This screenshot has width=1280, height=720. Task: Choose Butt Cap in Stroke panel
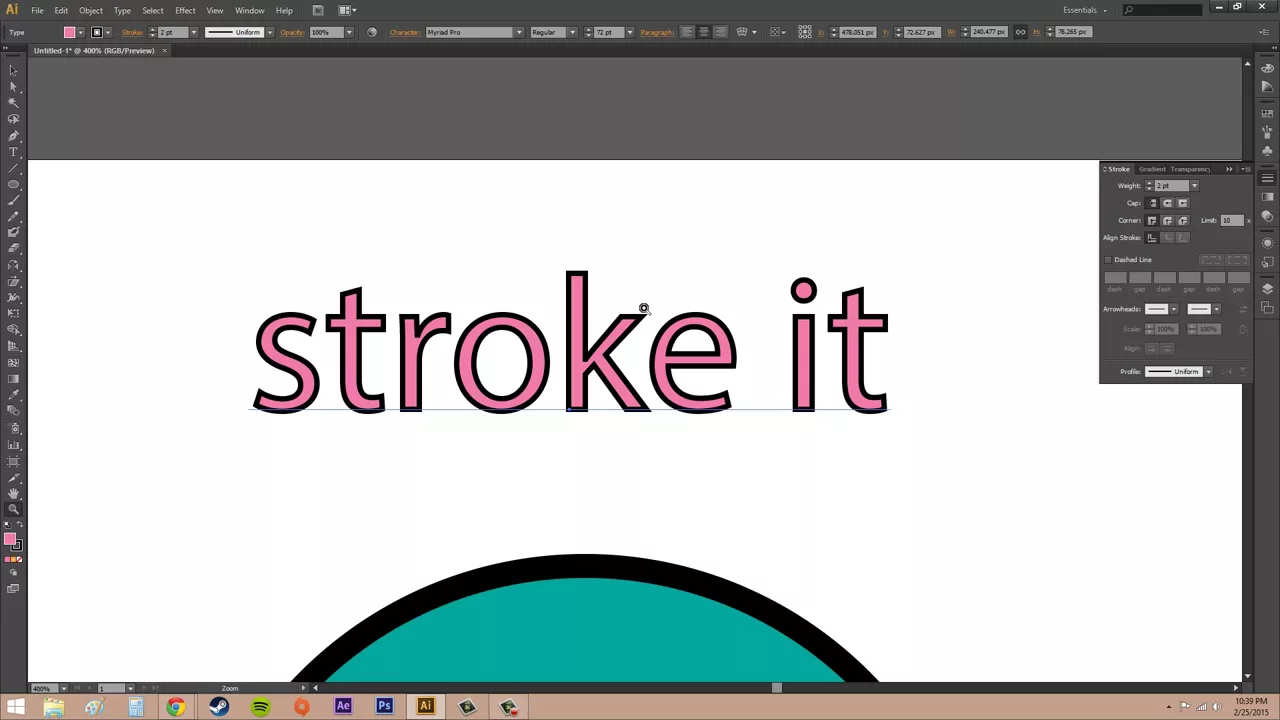coord(1152,203)
